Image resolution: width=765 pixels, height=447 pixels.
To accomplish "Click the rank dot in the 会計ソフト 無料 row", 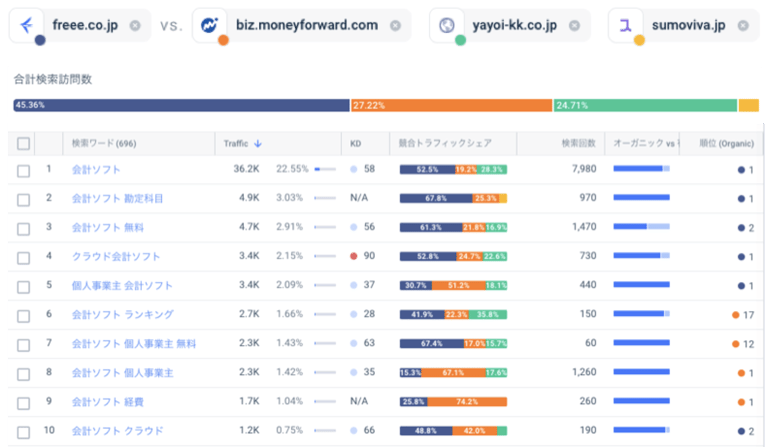I will point(741,228).
